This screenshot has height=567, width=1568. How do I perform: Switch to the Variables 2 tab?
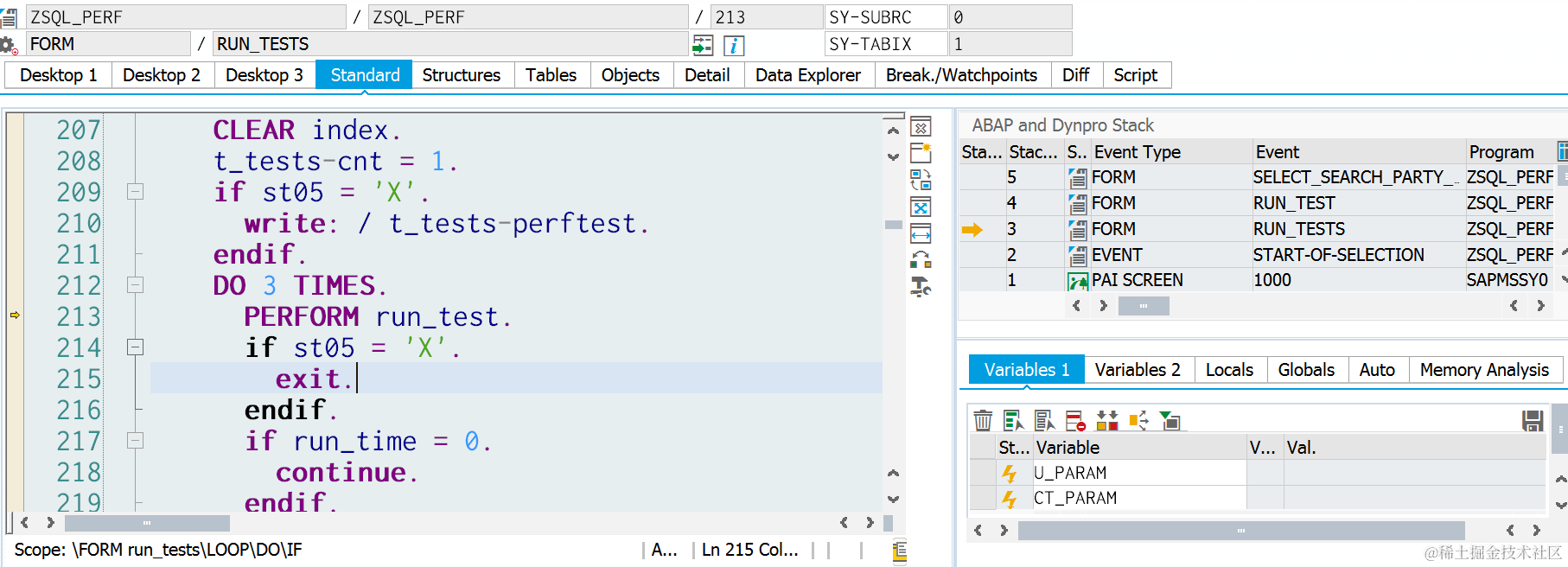pyautogui.click(x=1138, y=370)
